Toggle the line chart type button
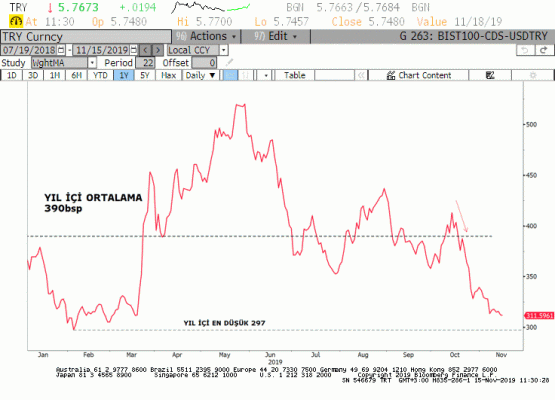Screen dimensions: 555x400 point(230,75)
